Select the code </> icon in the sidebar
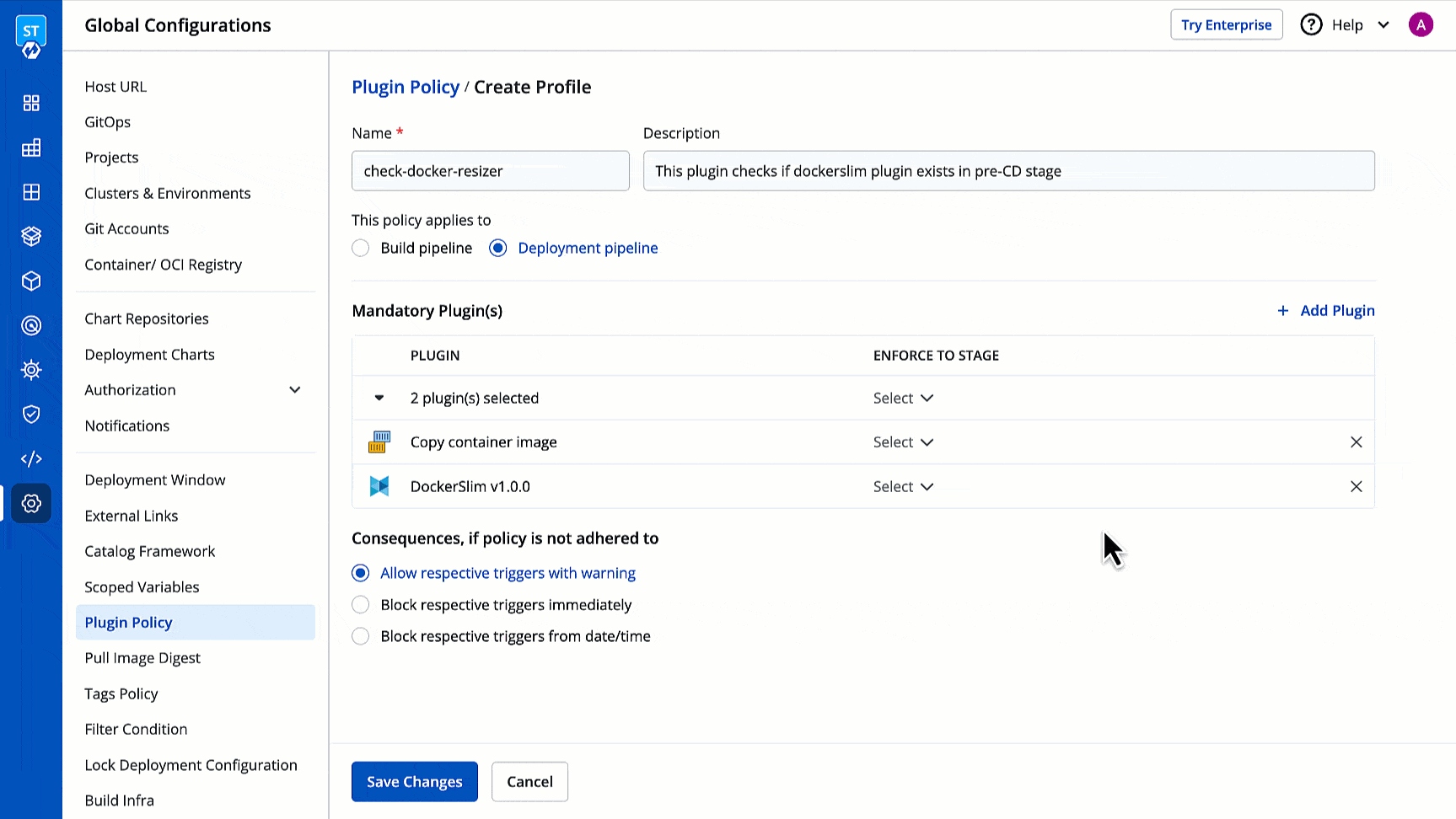The height and width of the screenshot is (819, 1456). coord(31,458)
